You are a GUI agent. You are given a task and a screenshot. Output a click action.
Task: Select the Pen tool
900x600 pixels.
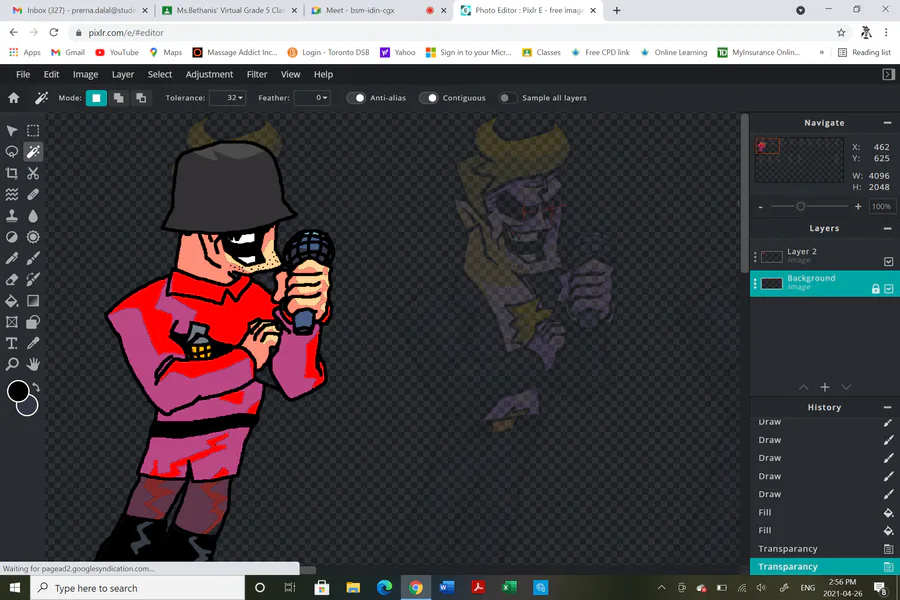[x=11, y=258]
